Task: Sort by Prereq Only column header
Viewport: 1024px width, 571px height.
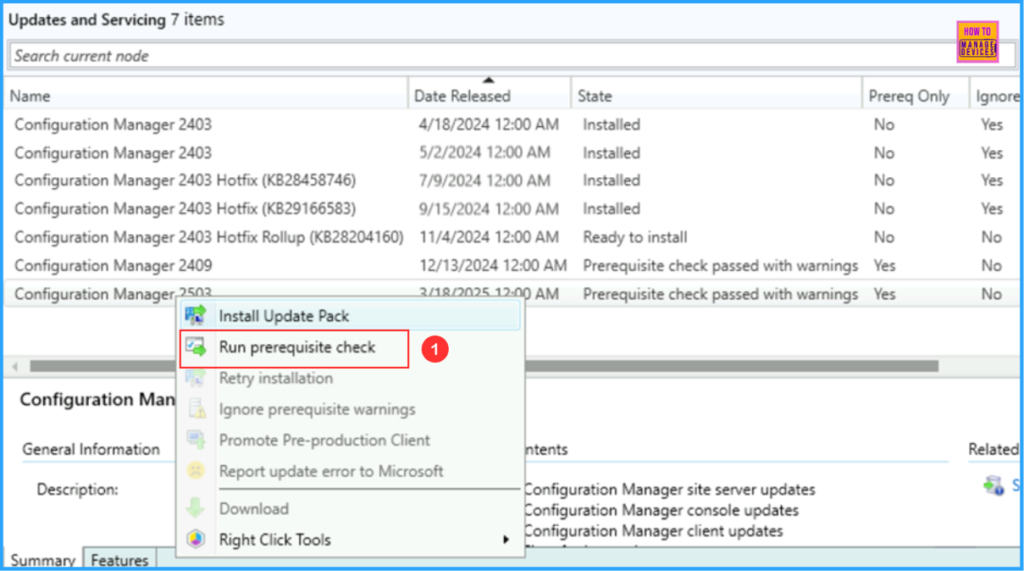Action: tap(915, 96)
